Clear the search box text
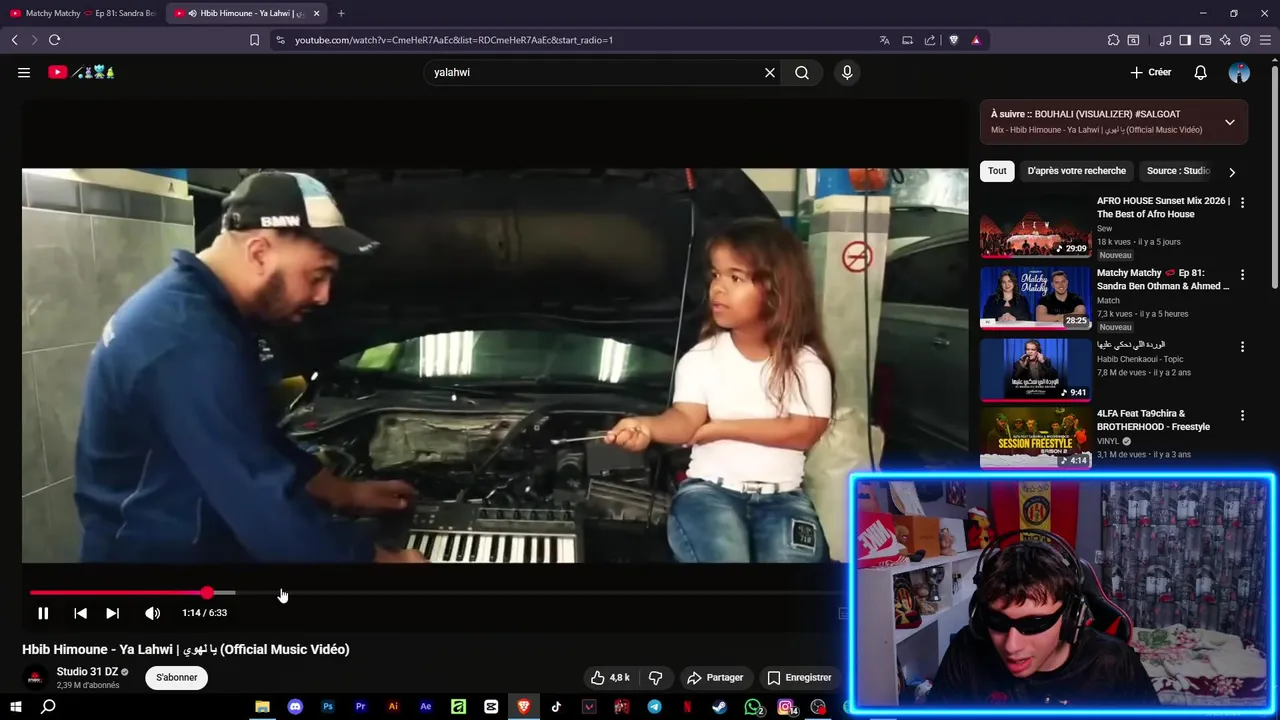 click(770, 72)
